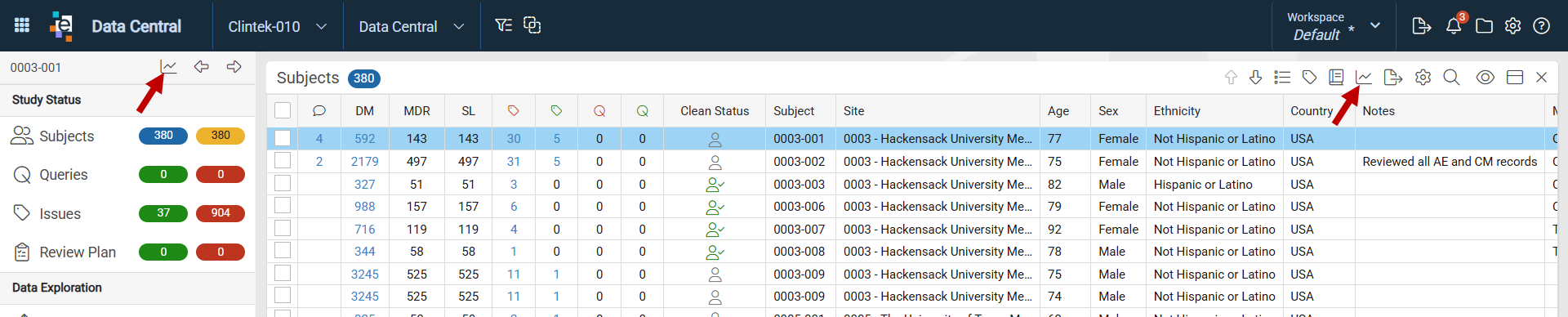Open the folder icon in header
The width and height of the screenshot is (1568, 317).
pos(1484,25)
